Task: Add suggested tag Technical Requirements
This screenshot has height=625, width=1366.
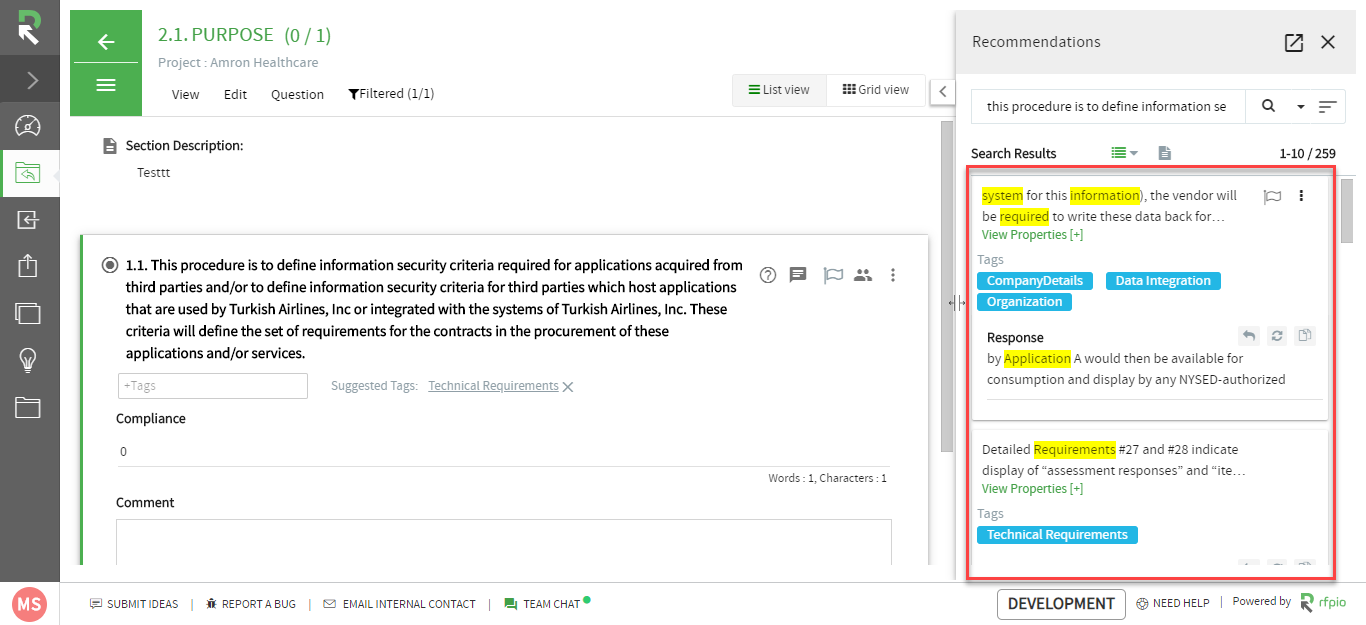Action: pyautogui.click(x=493, y=386)
